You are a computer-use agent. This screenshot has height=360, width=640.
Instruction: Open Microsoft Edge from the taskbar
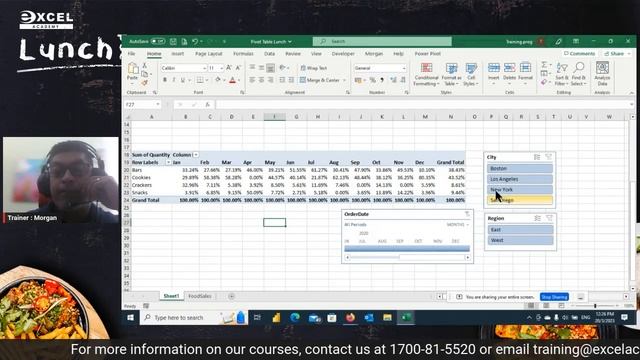295,318
